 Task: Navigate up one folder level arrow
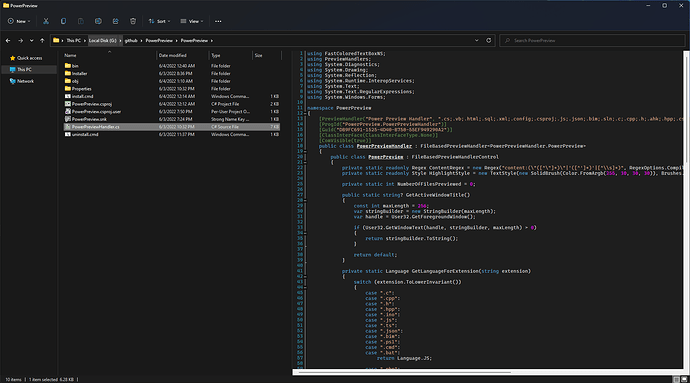[x=42, y=41]
